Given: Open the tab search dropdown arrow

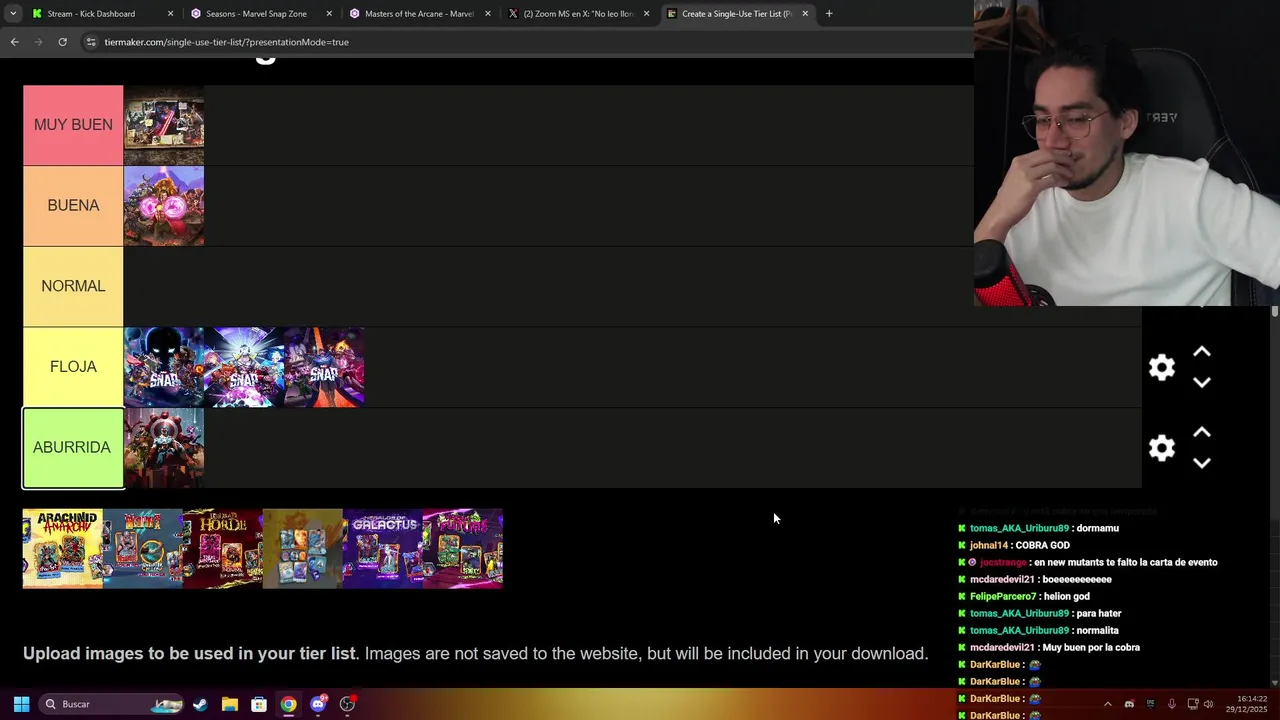Looking at the screenshot, I should coord(12,14).
